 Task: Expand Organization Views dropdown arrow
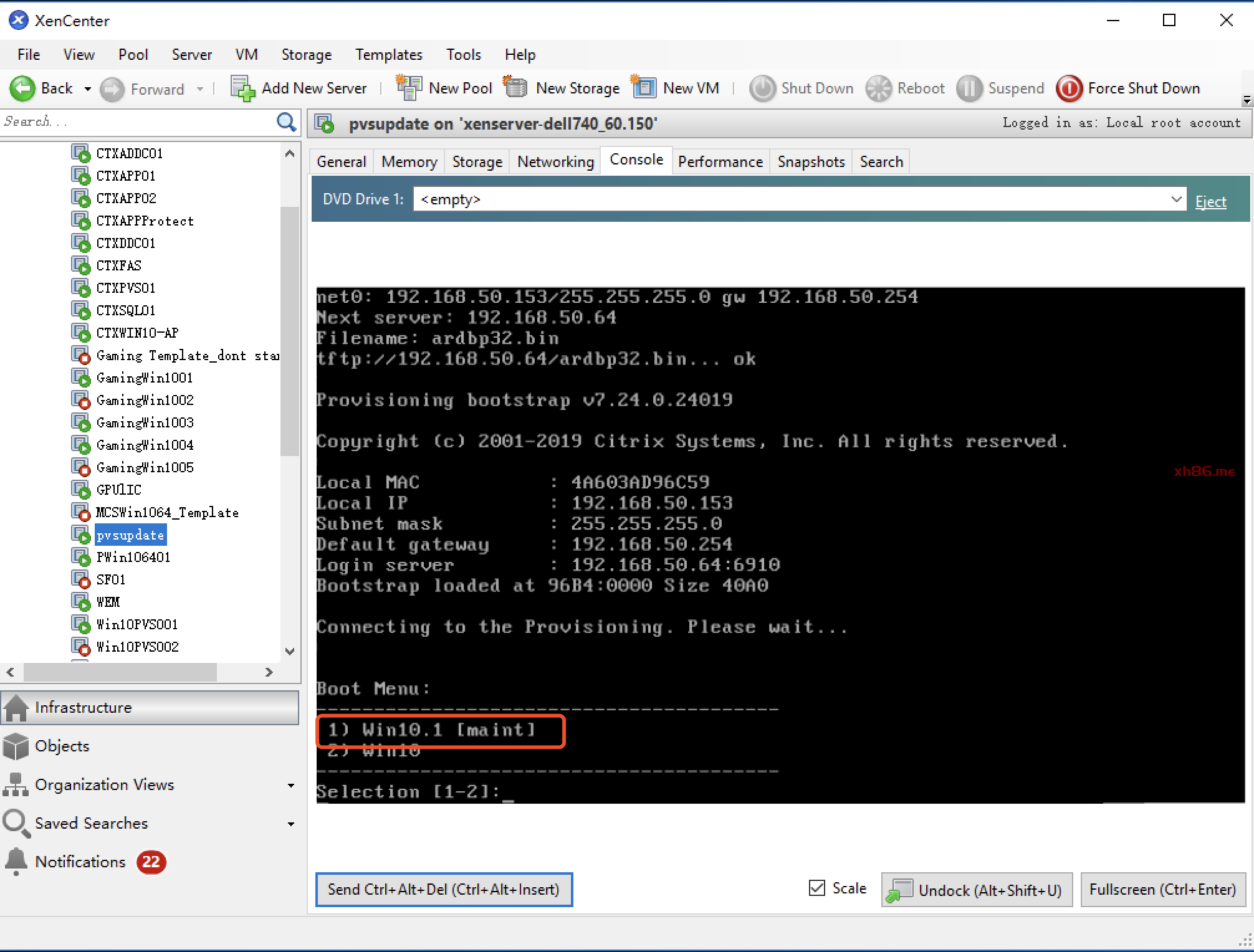[291, 785]
